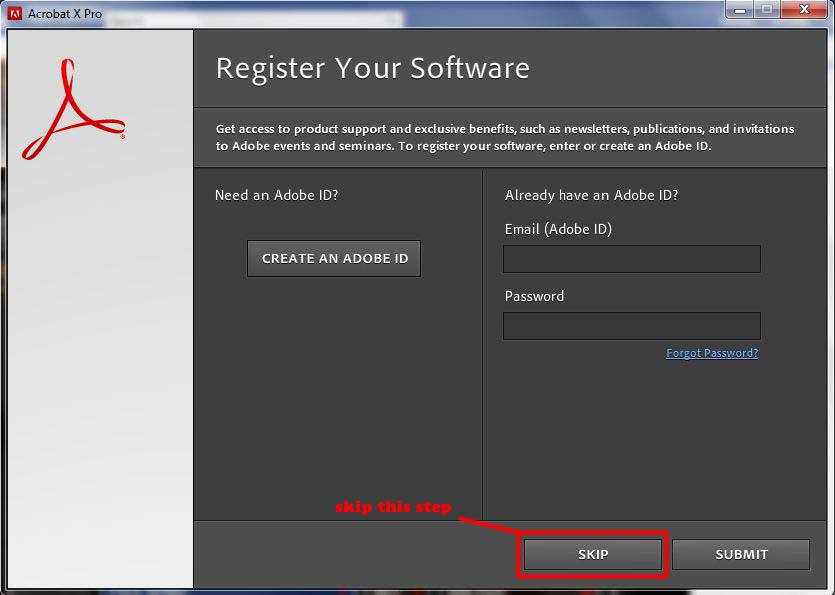Click the "Already have an Adobe ID?" text
This screenshot has width=835, height=595.
(591, 195)
